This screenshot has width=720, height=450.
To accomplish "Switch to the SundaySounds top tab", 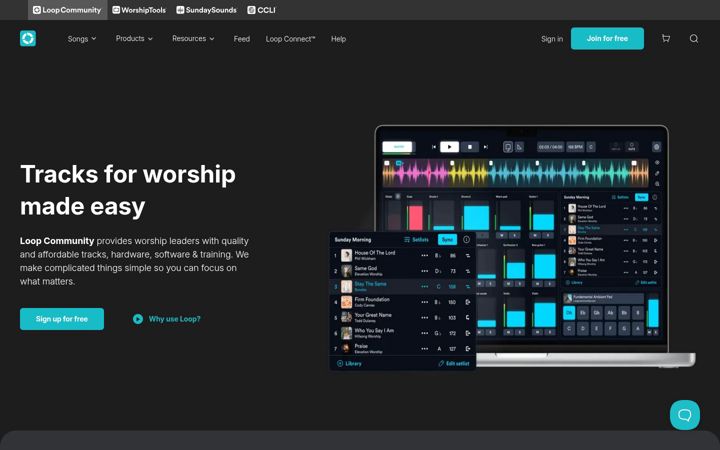I will coord(207,10).
